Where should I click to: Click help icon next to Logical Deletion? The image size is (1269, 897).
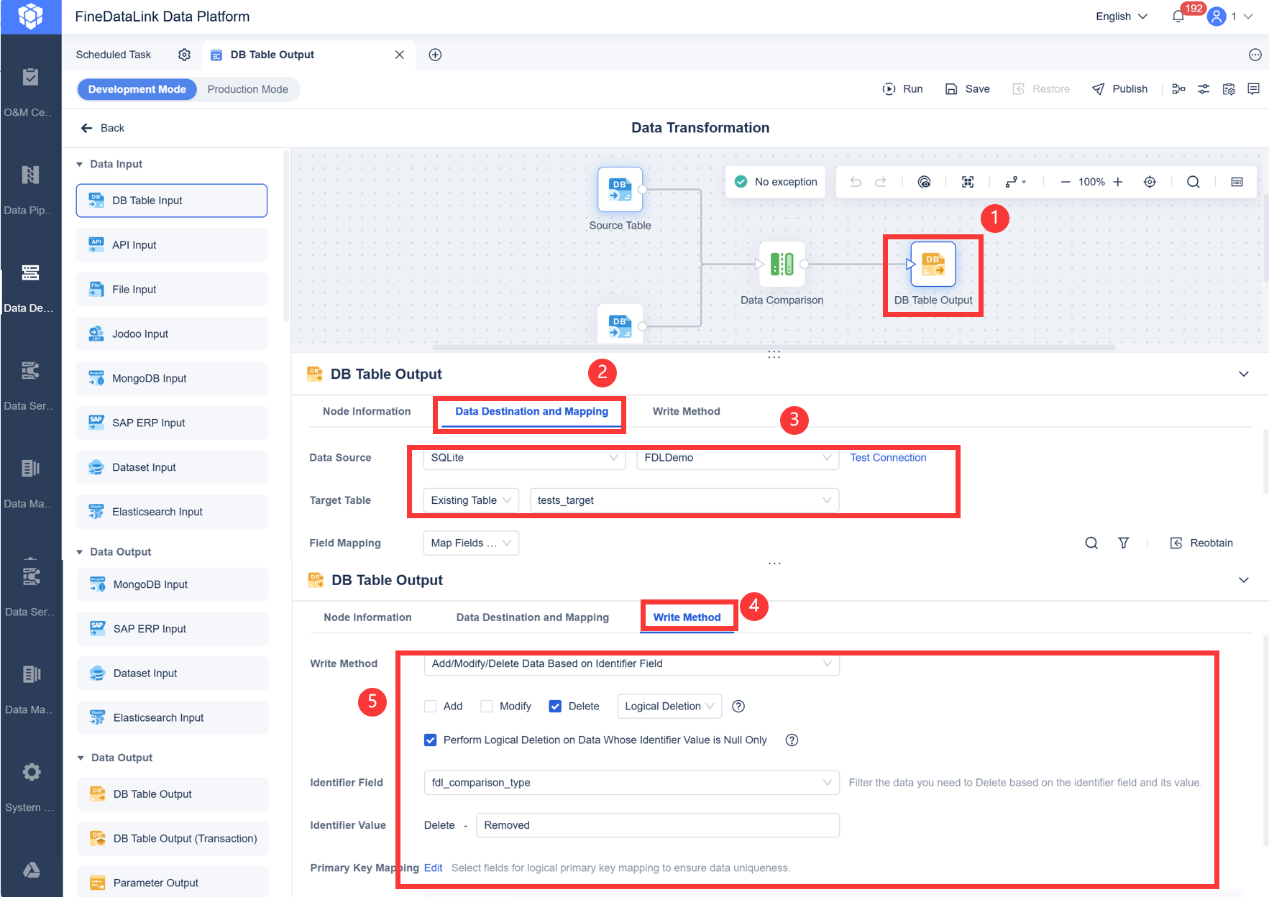tap(739, 706)
